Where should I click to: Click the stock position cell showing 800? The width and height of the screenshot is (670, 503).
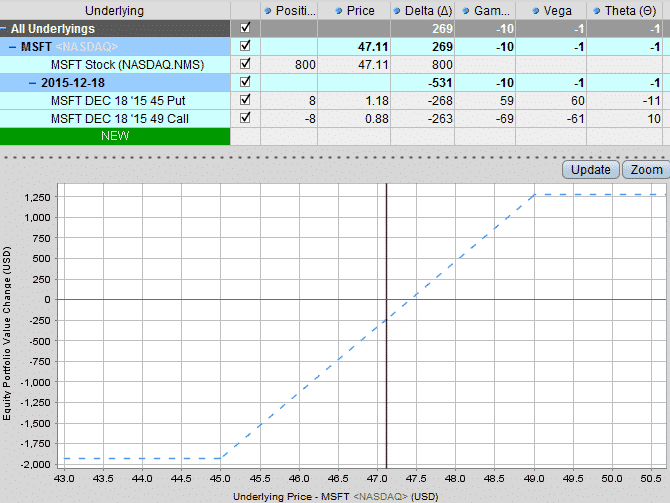pyautogui.click(x=289, y=65)
